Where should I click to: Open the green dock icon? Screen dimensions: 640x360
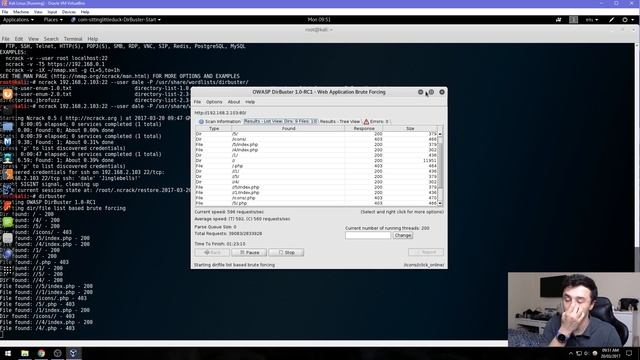[x=7, y=222]
